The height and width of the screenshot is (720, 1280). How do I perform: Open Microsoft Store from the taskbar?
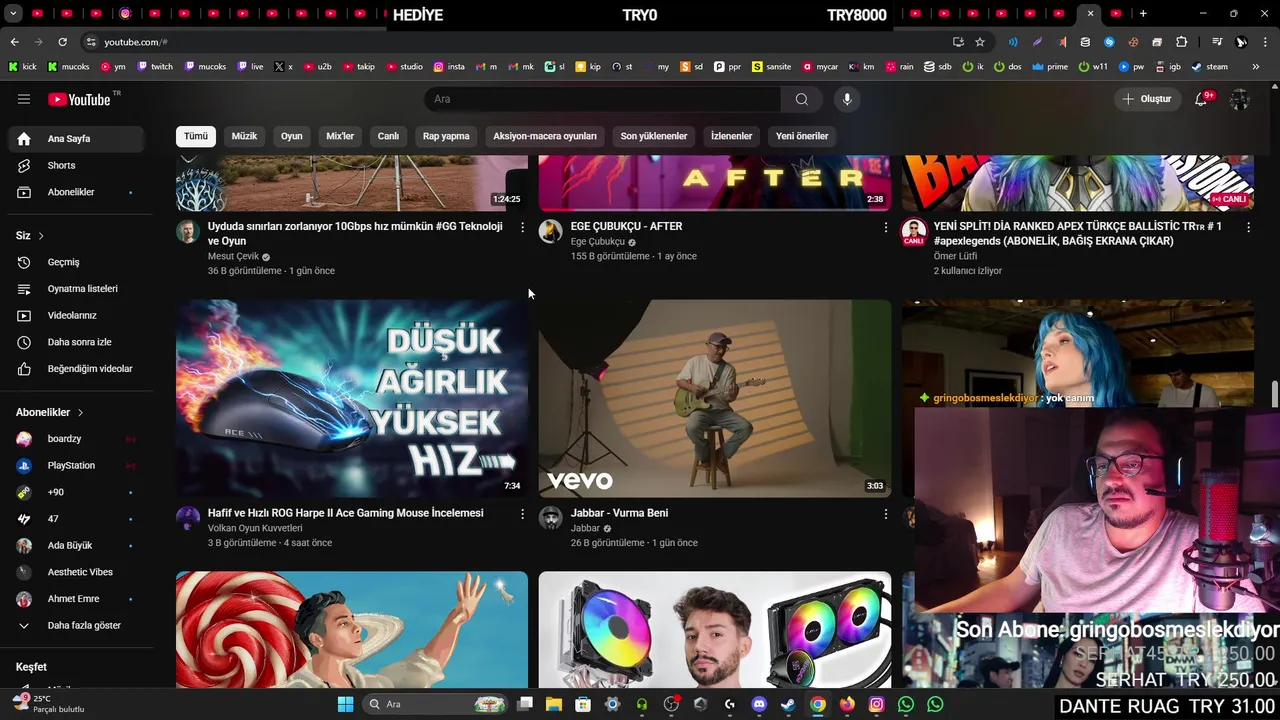coord(583,704)
